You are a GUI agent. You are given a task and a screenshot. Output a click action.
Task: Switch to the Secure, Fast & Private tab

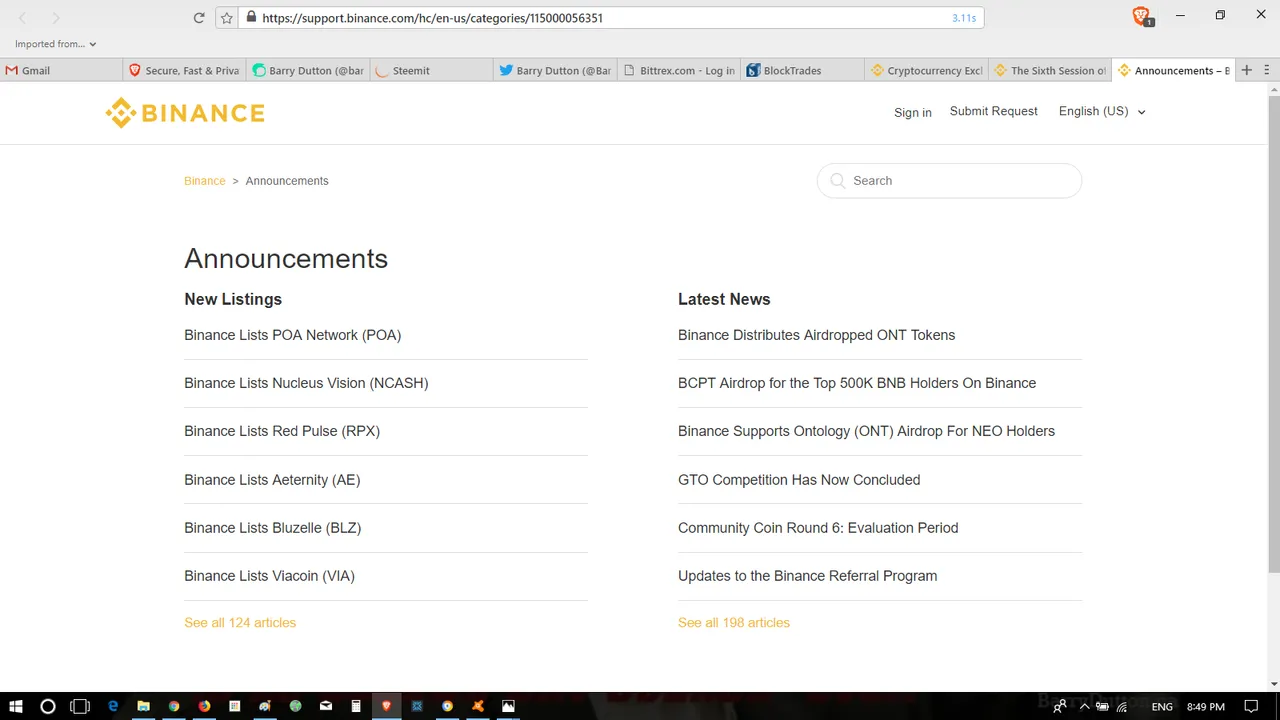coord(184,70)
